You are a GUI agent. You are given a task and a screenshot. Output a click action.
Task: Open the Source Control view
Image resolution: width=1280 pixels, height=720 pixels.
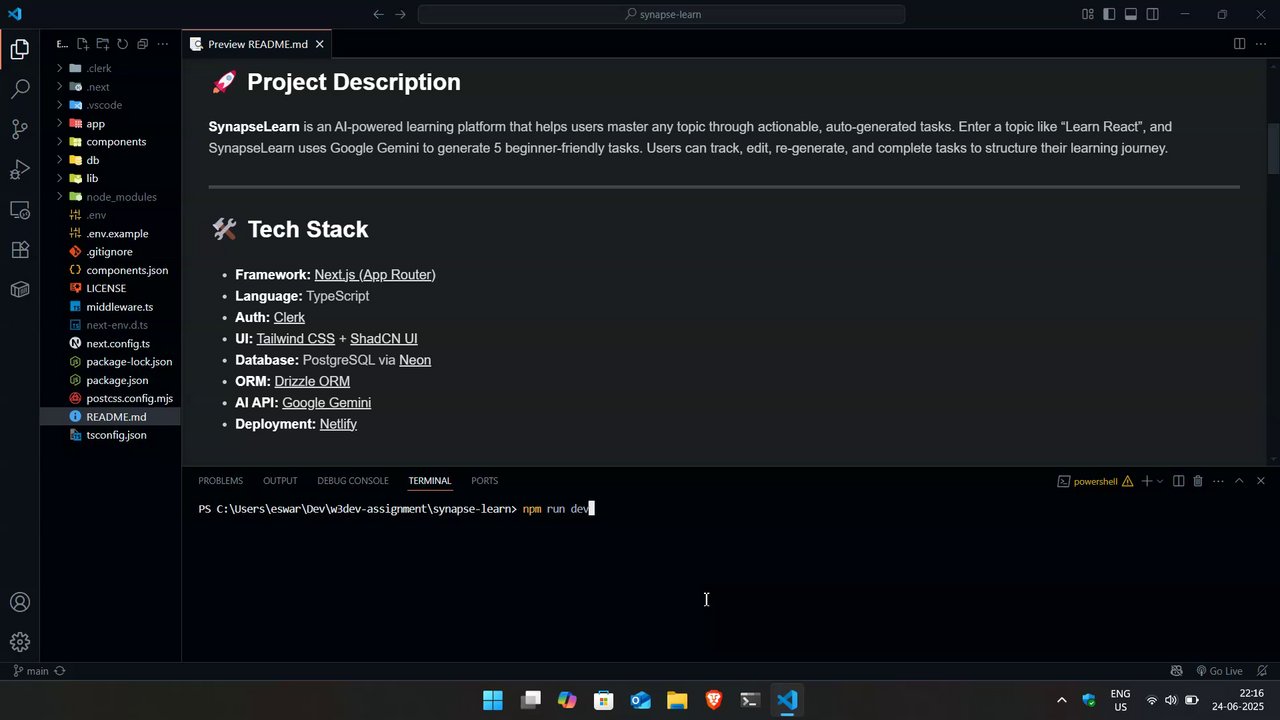20,129
